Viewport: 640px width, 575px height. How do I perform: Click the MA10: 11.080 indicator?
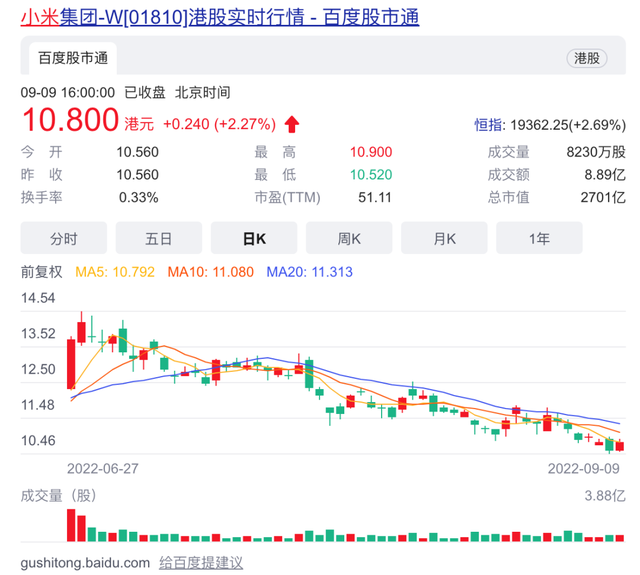coord(211,272)
